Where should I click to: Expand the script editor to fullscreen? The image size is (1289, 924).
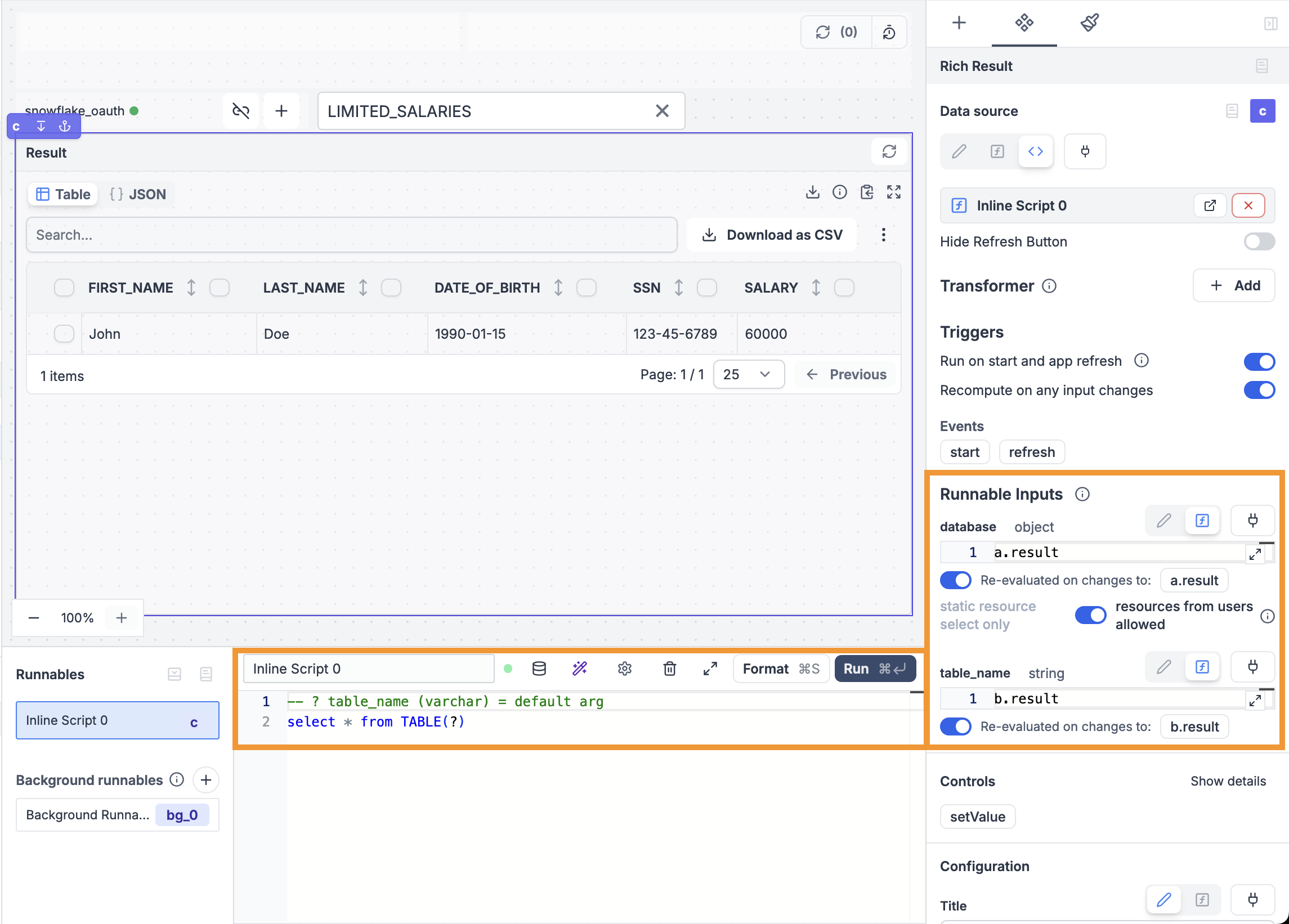pos(710,669)
